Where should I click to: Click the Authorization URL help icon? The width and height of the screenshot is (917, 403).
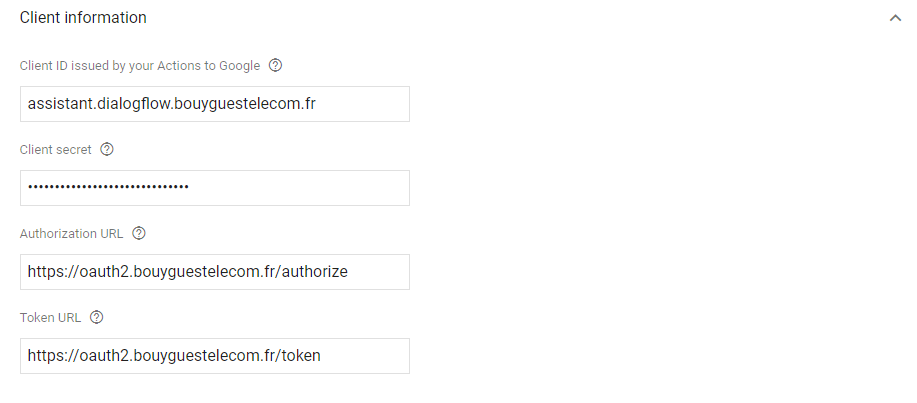point(139,234)
